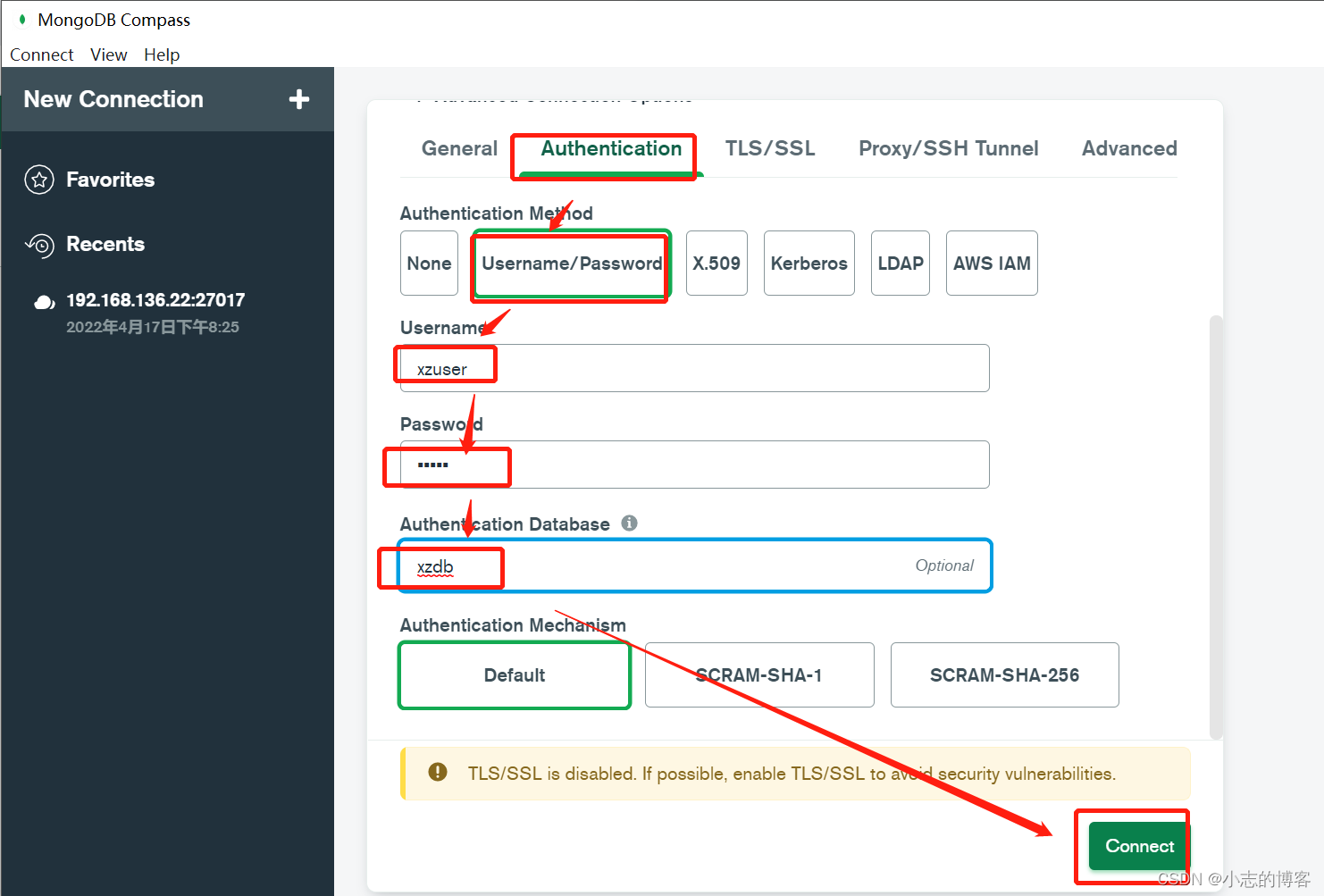Pick LDAP authentication method
Screen dimensions: 1324x896
pos(901,264)
